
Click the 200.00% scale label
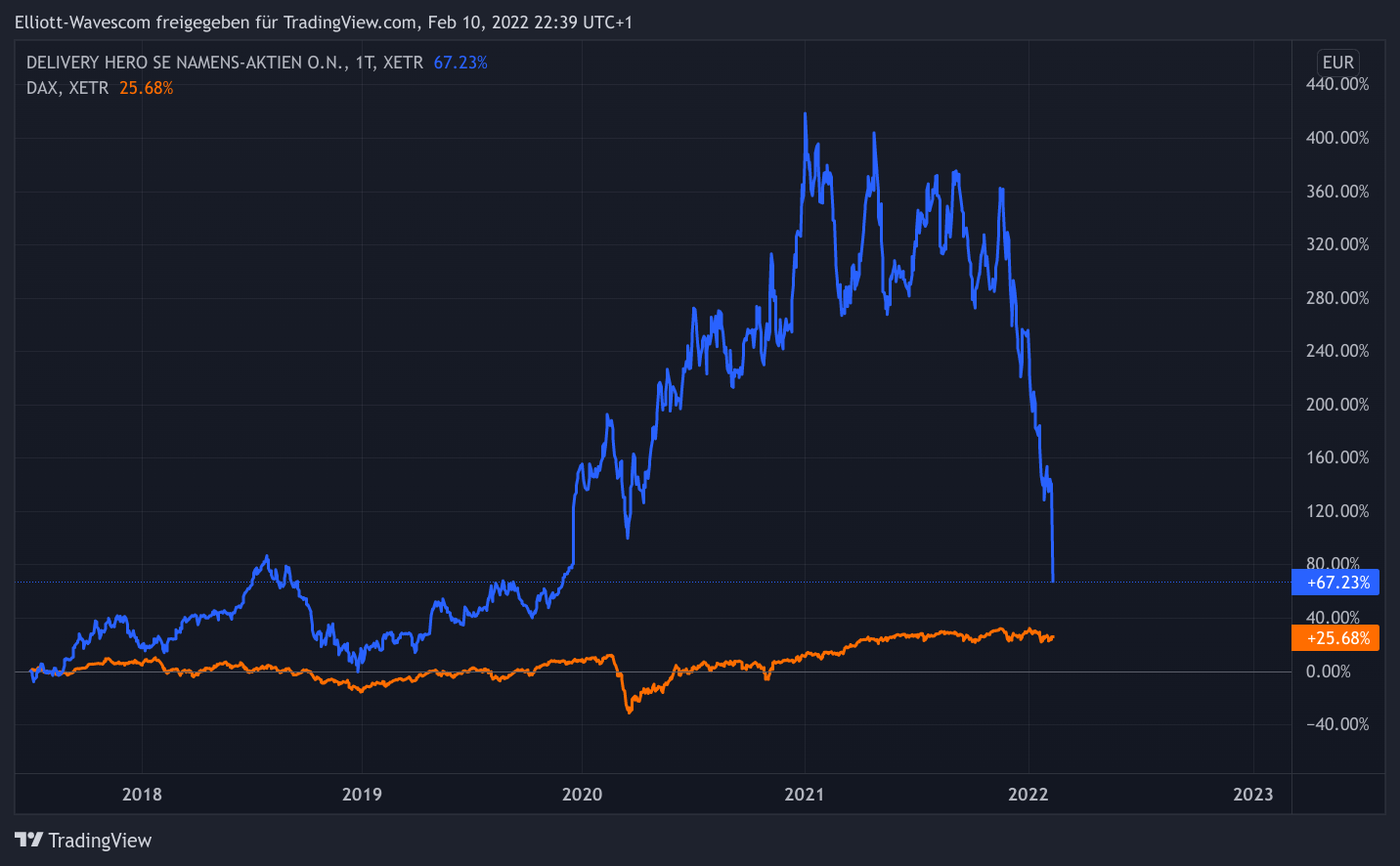pyautogui.click(x=1337, y=405)
